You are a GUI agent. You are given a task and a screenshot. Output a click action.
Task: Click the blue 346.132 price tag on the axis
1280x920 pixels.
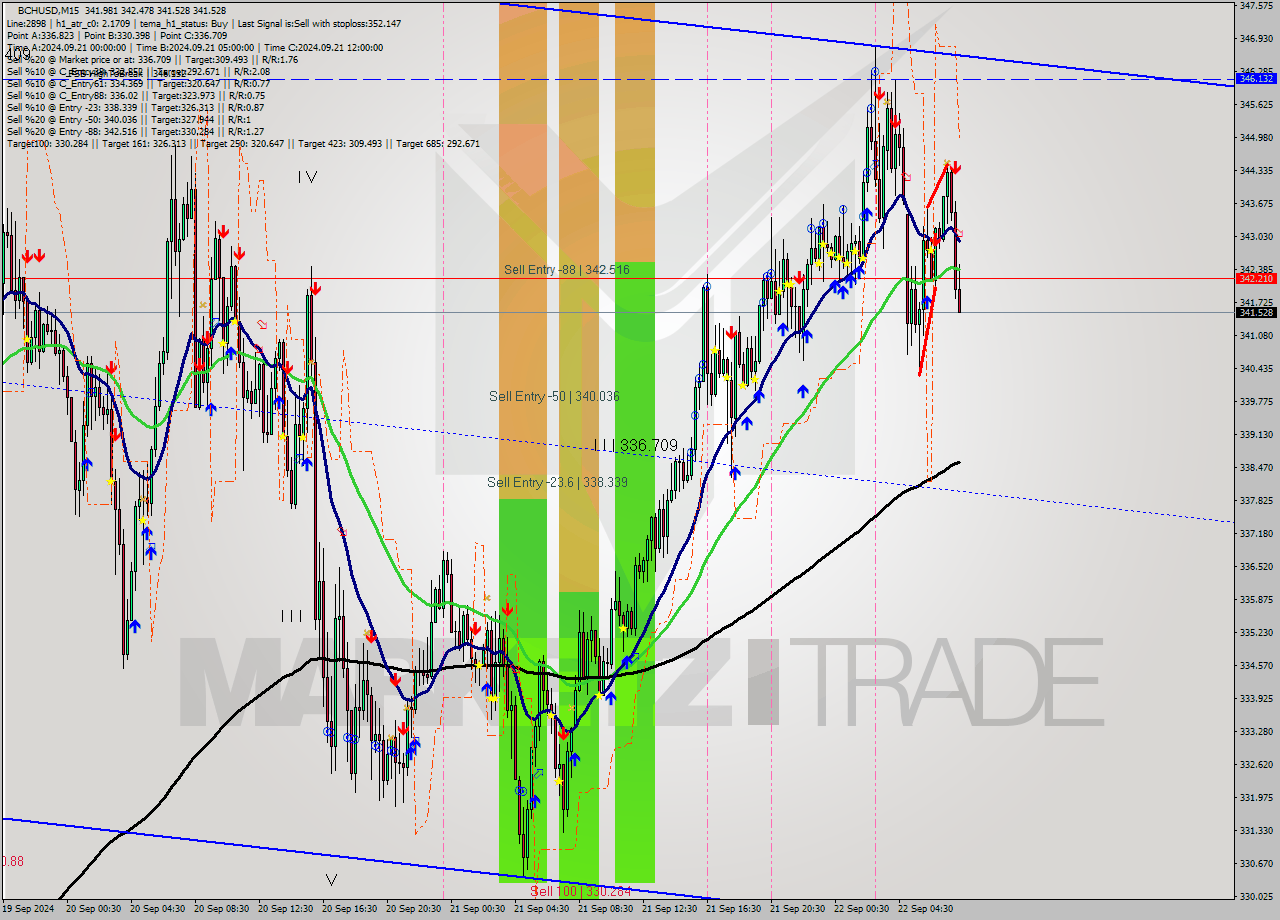pos(1256,78)
